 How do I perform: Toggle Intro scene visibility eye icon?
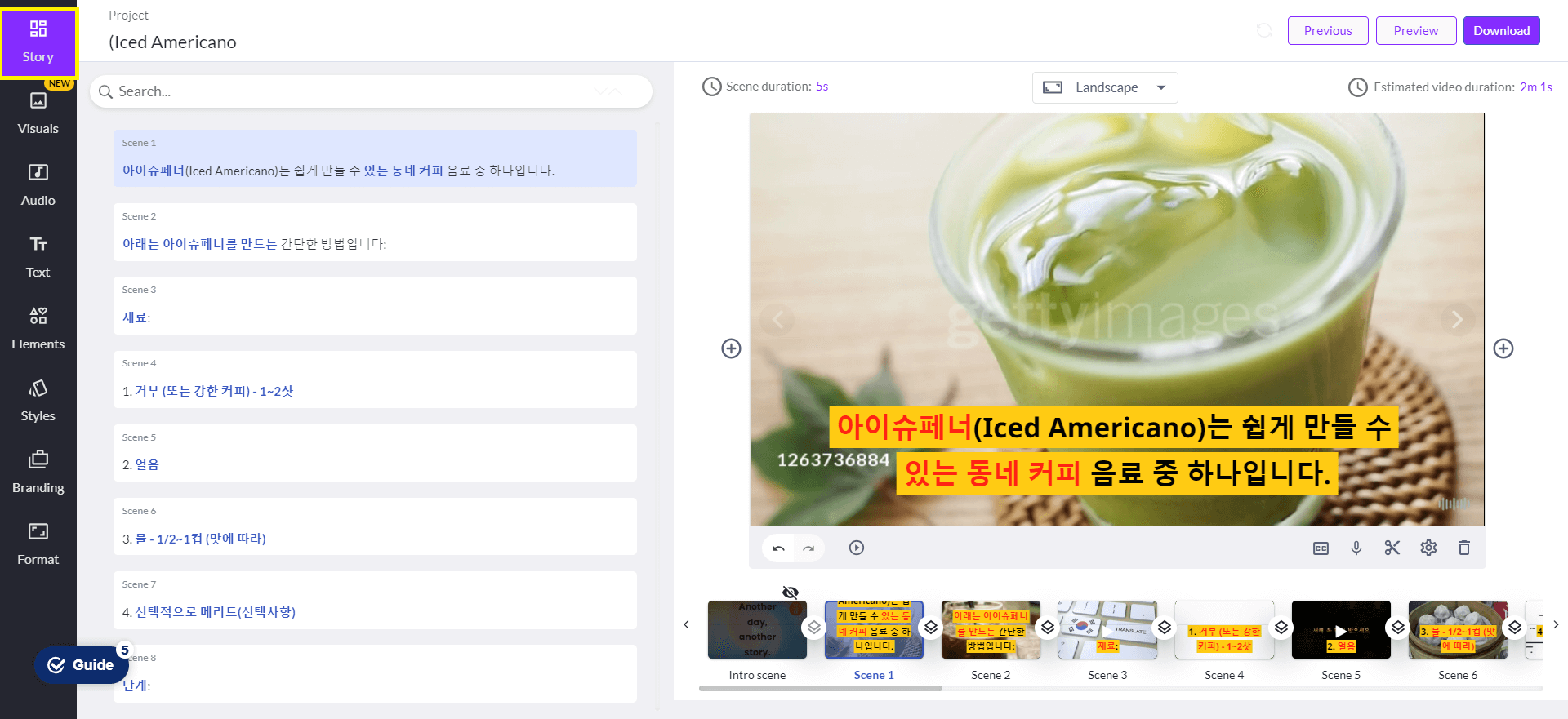point(791,593)
